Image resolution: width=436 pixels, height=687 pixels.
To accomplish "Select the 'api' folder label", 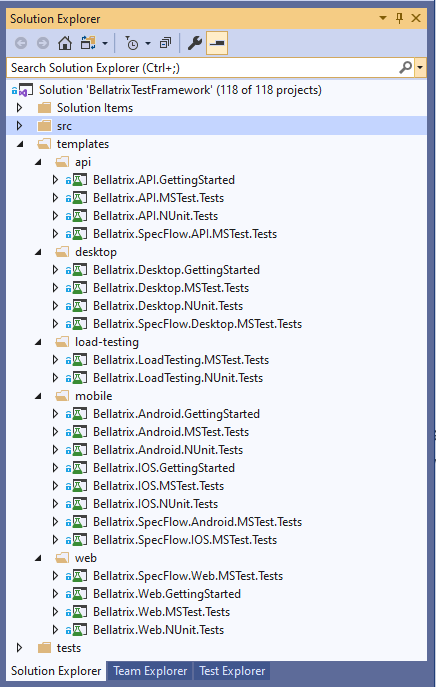I will (83, 162).
